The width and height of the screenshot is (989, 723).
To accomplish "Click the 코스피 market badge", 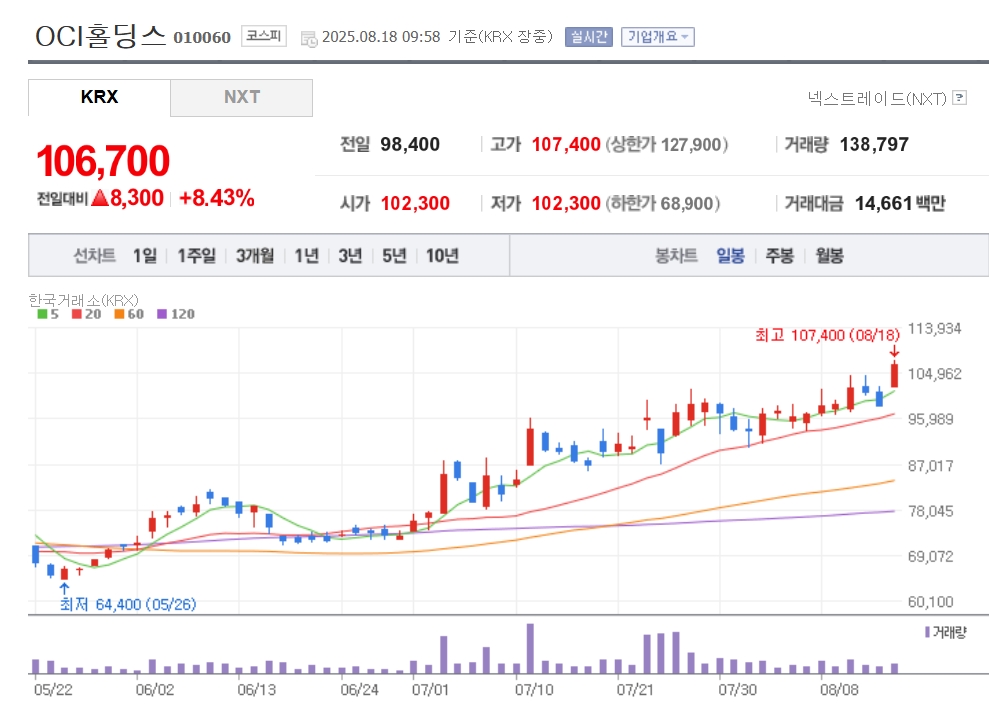I will click(264, 36).
